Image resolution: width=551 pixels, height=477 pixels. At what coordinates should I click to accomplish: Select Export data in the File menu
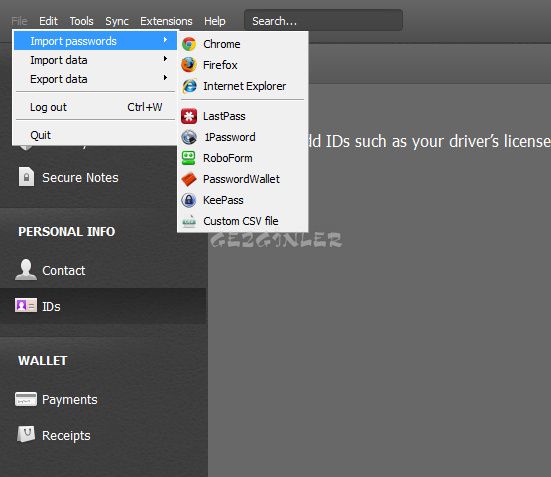coord(95,79)
